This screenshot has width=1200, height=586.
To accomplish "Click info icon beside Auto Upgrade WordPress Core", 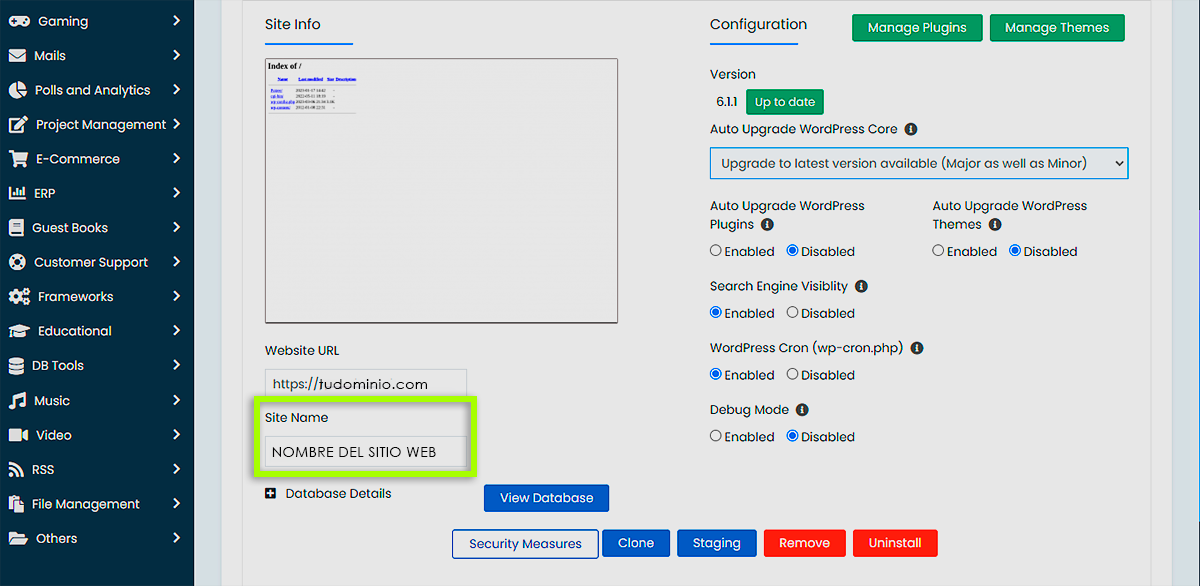I will [910, 130].
